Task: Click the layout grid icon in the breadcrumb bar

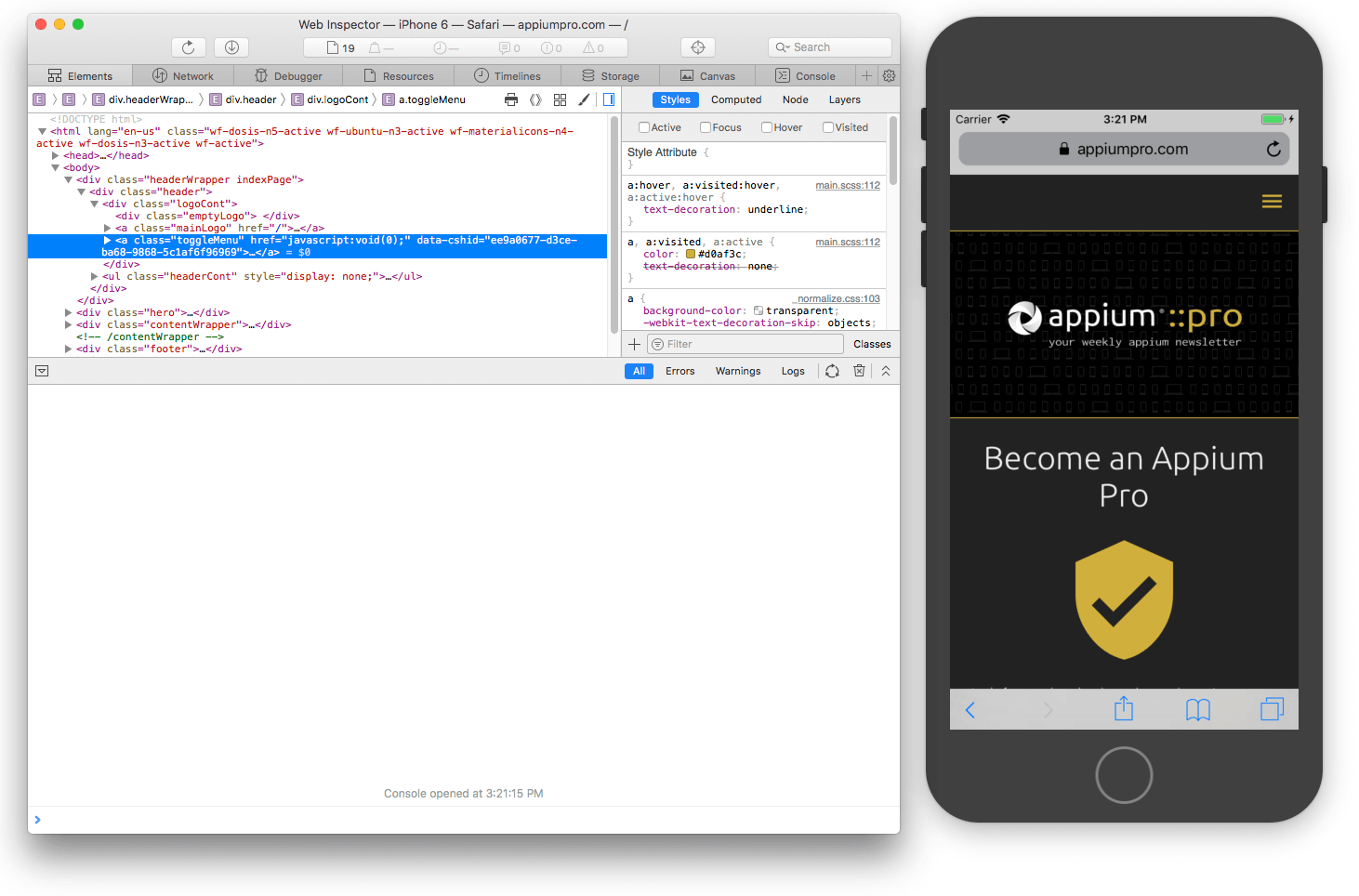Action: [560, 99]
